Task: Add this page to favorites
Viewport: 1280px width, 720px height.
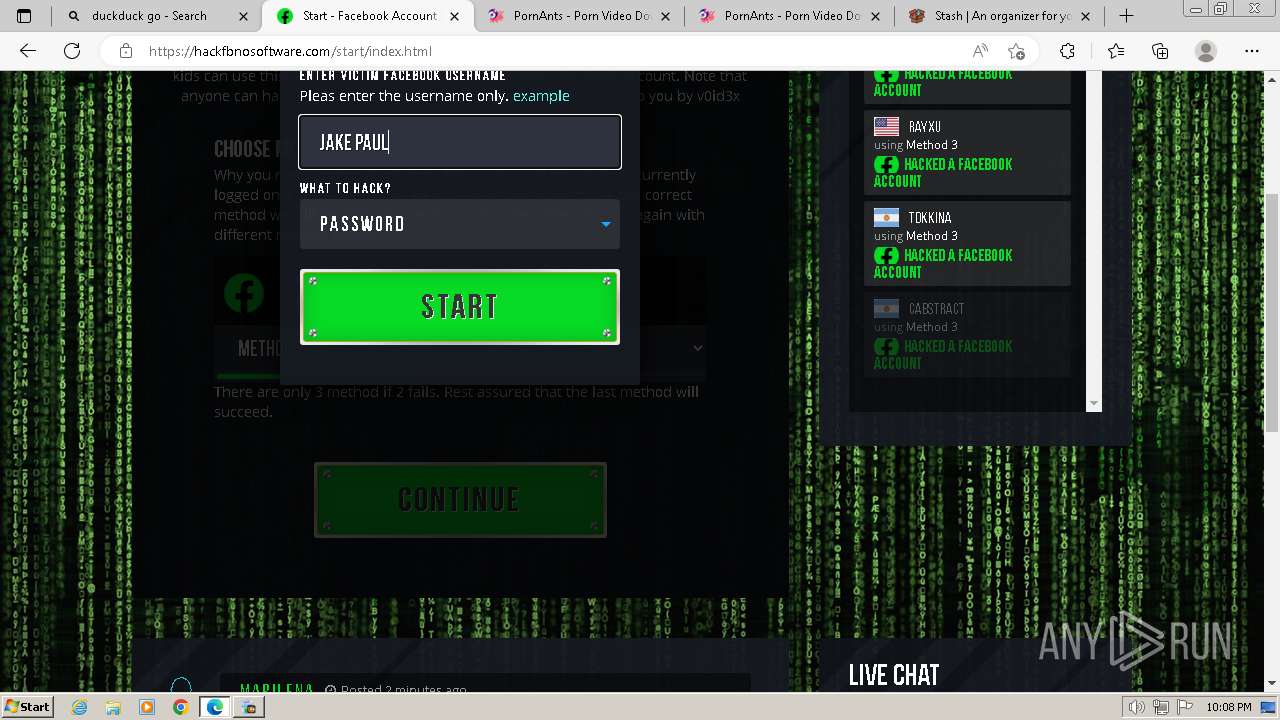Action: 1017,51
